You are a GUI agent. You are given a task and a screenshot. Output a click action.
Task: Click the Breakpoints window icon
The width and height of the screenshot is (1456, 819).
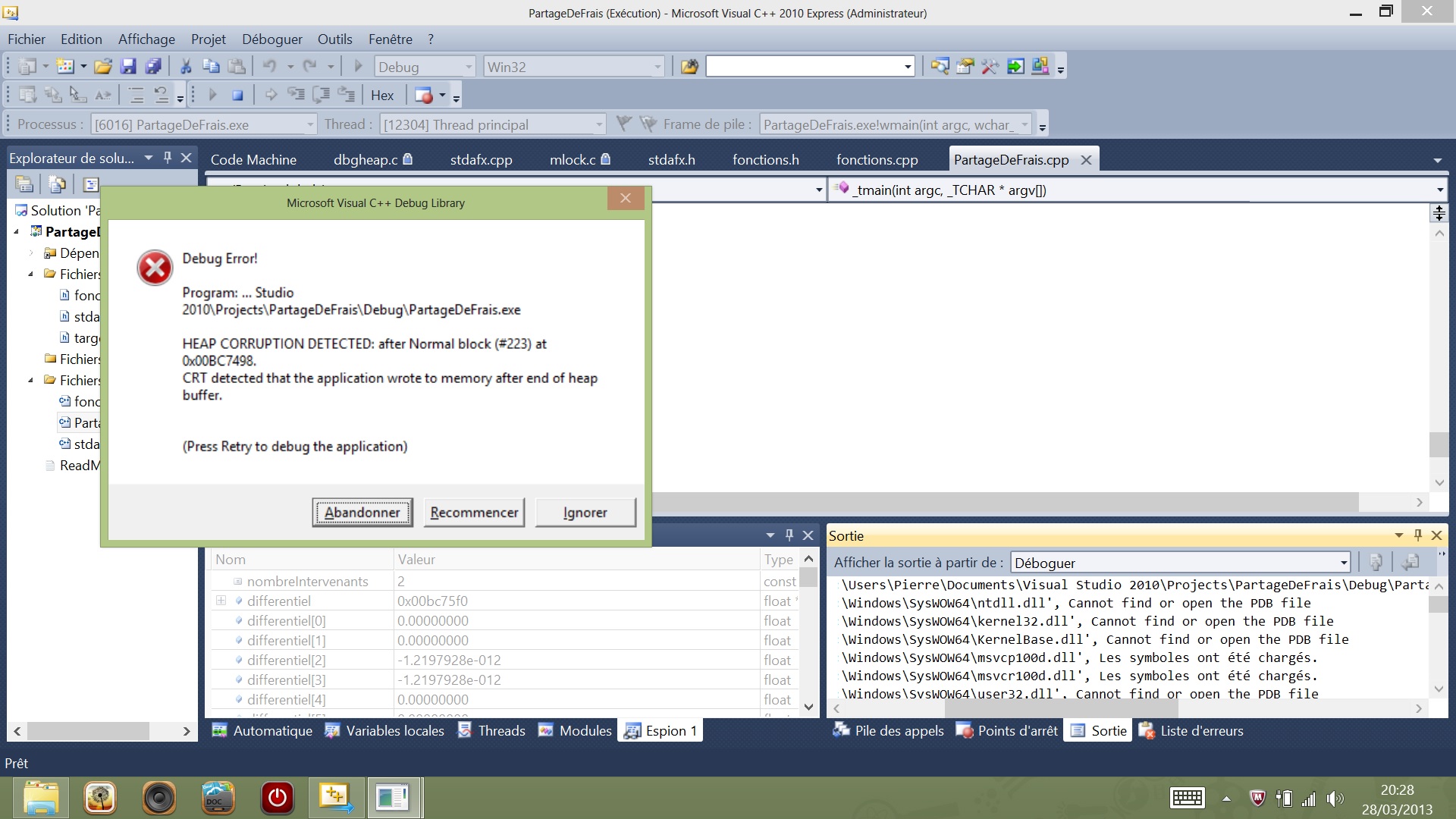tap(423, 95)
